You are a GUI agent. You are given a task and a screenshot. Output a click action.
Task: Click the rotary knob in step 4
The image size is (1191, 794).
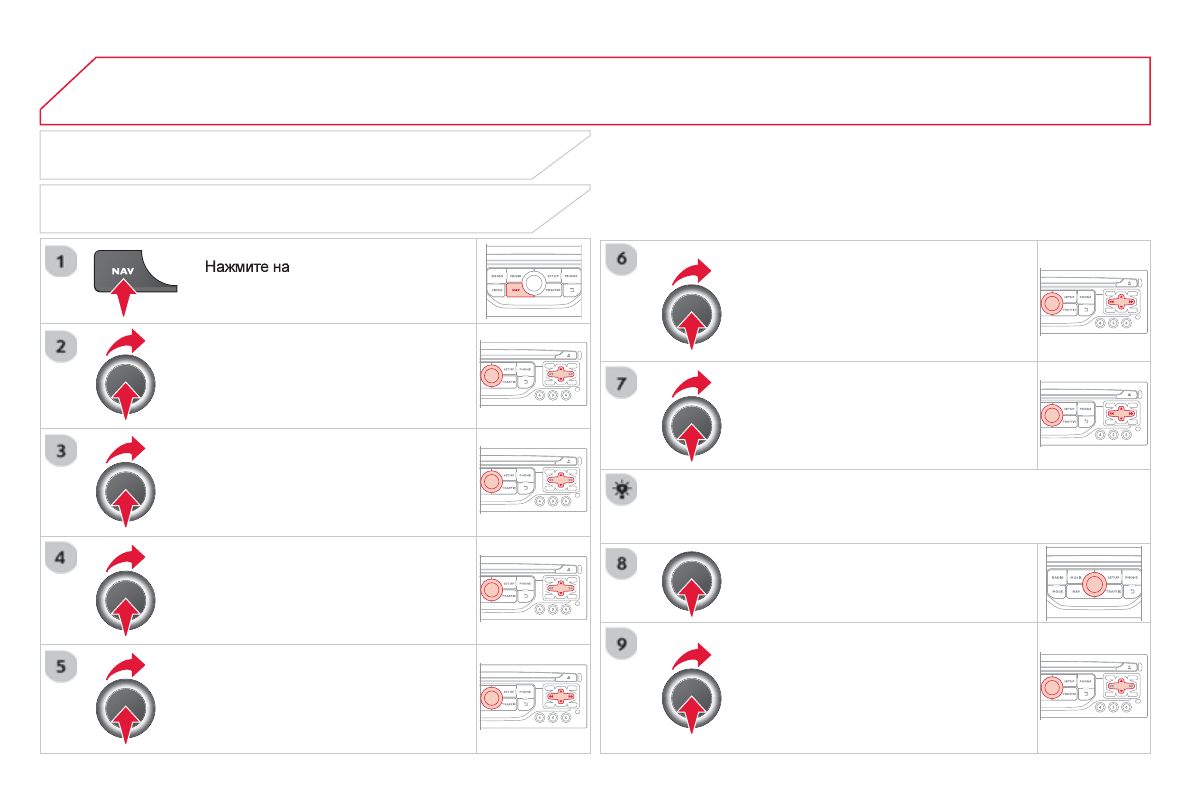click(x=125, y=603)
